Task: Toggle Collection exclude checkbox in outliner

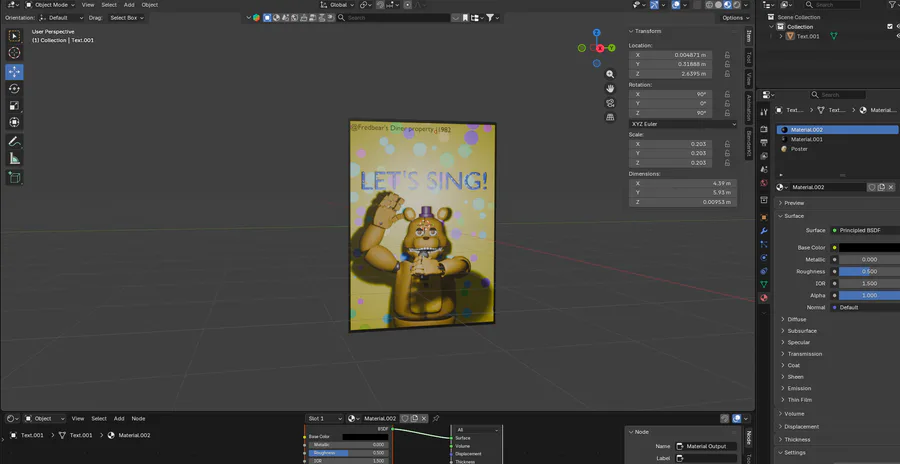Action: coord(890,26)
